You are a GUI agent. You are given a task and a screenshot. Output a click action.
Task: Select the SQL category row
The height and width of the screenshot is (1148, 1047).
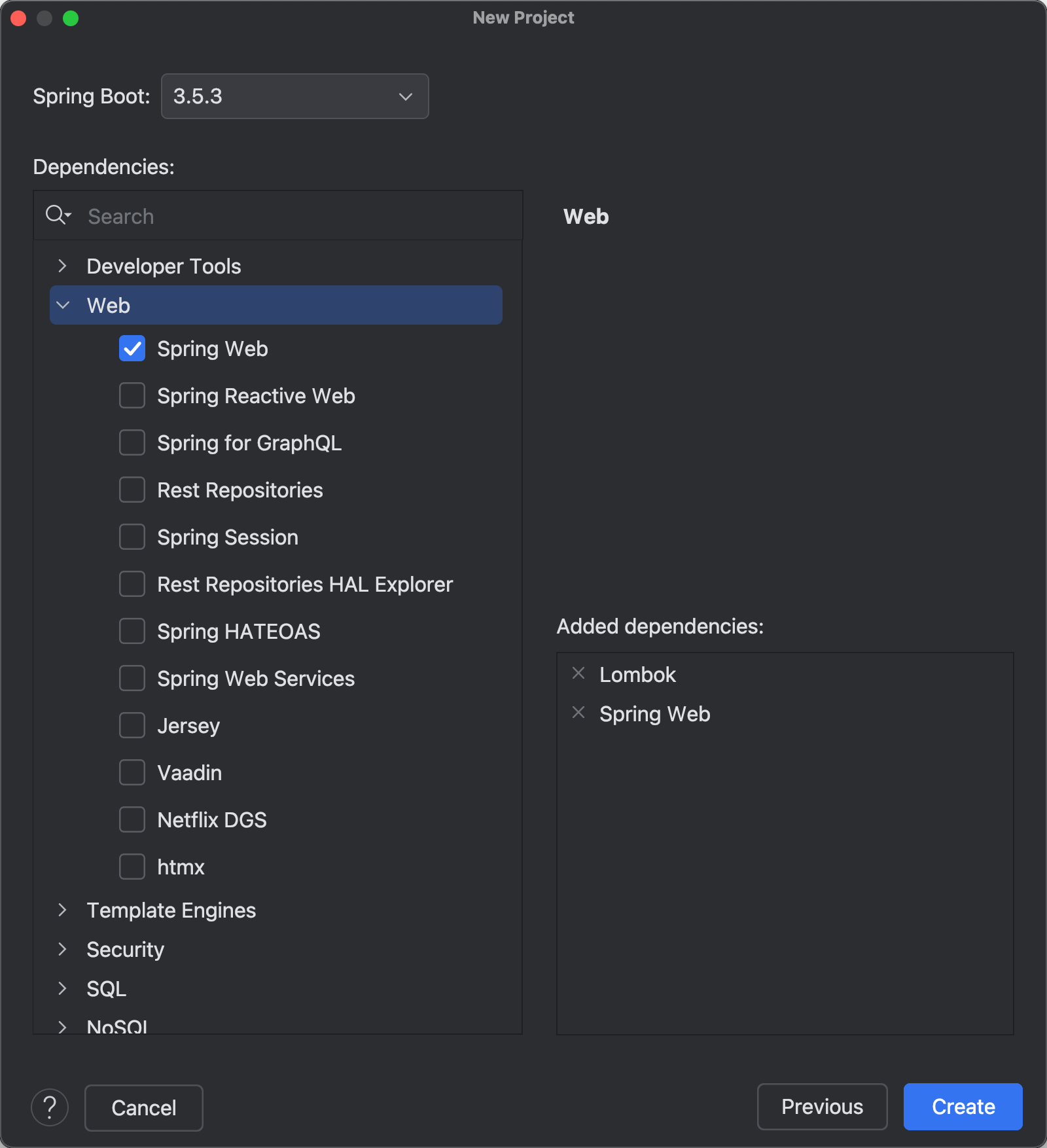pos(107,989)
